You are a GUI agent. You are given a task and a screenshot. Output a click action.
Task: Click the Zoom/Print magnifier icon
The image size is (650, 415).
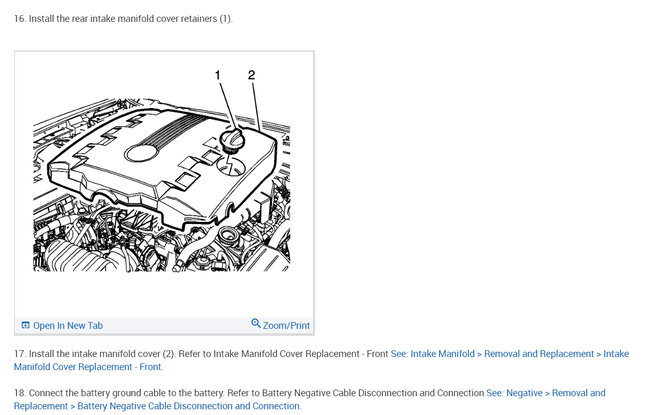tap(256, 323)
